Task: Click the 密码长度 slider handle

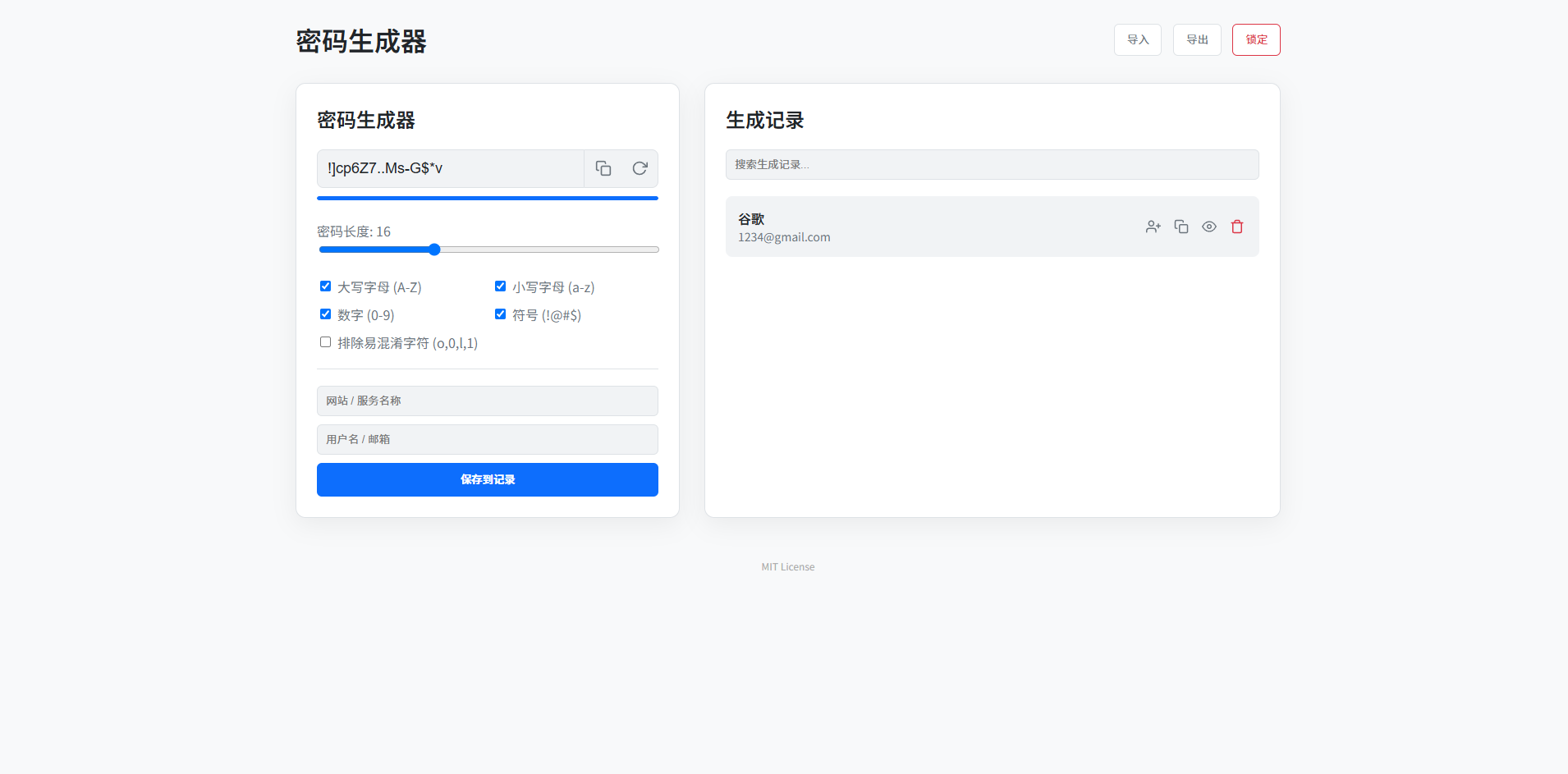Action: pyautogui.click(x=433, y=250)
